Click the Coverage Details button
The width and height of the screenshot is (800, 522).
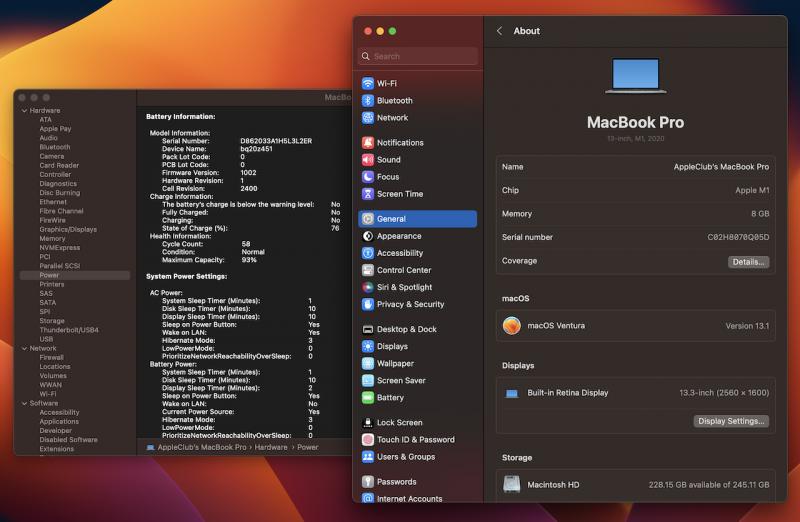(748, 262)
